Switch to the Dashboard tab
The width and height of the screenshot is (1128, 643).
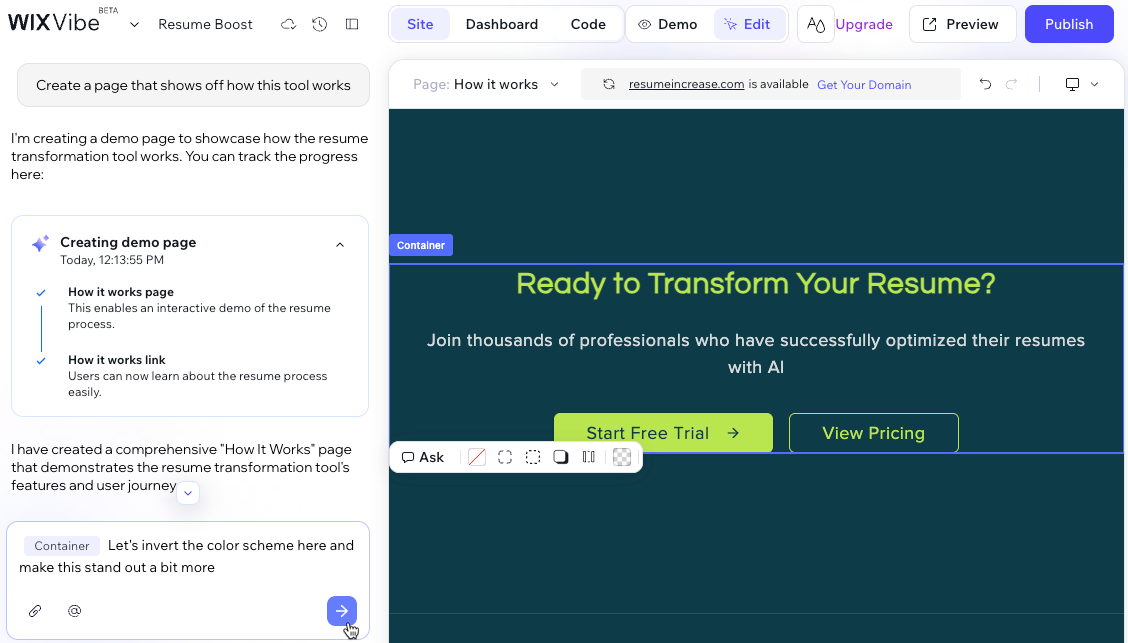coord(502,24)
